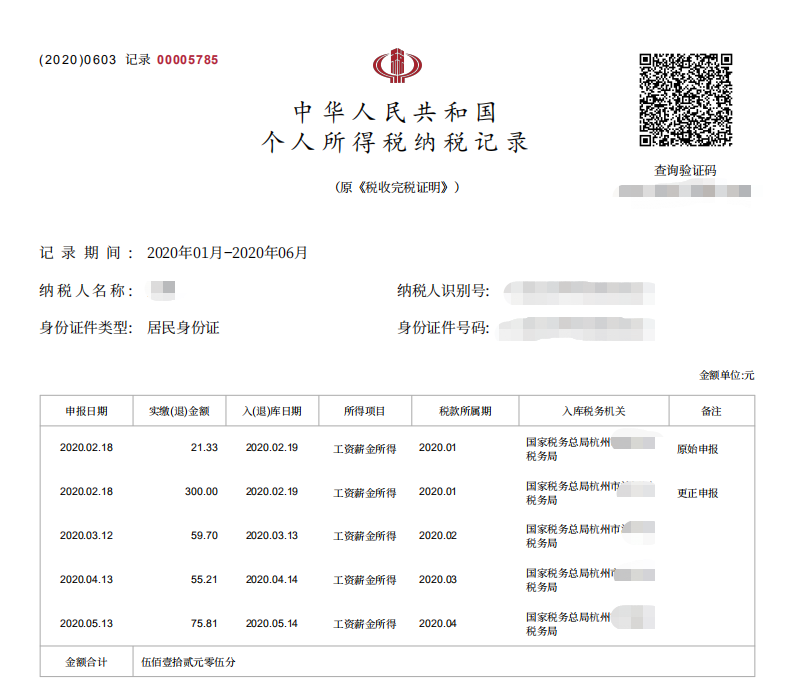Image resolution: width=809 pixels, height=689 pixels.
Task: Select the value 居民身份证
Action: pos(183,328)
